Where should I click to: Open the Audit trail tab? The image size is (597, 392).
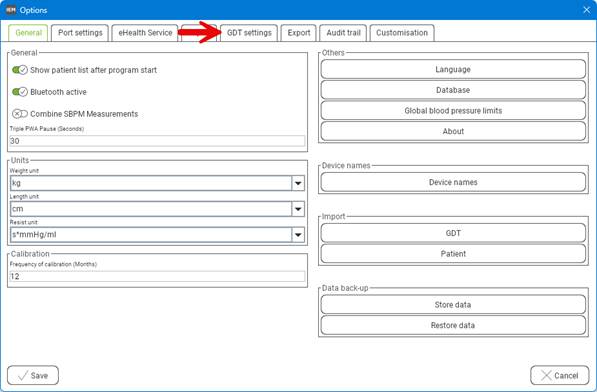[343, 33]
